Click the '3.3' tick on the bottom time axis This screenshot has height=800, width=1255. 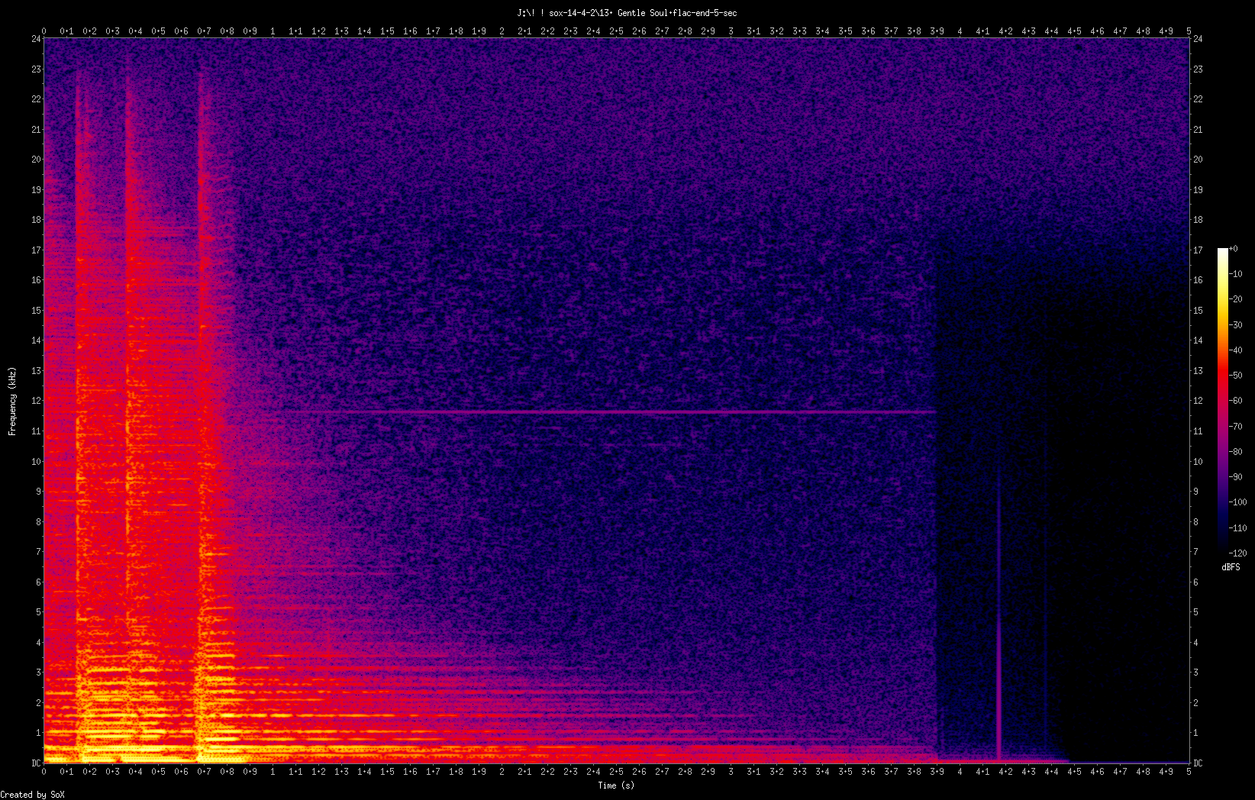pyautogui.click(x=800, y=772)
